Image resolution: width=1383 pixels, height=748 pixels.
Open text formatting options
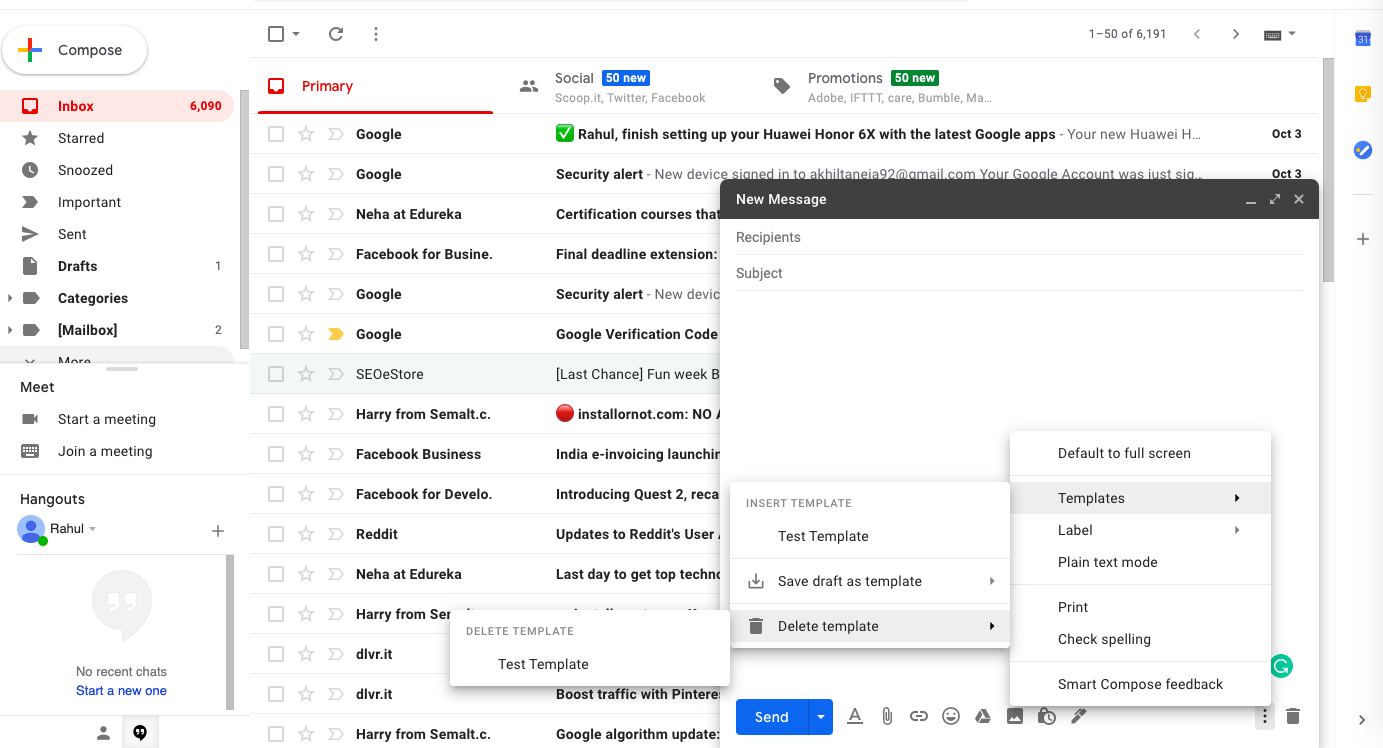[855, 716]
